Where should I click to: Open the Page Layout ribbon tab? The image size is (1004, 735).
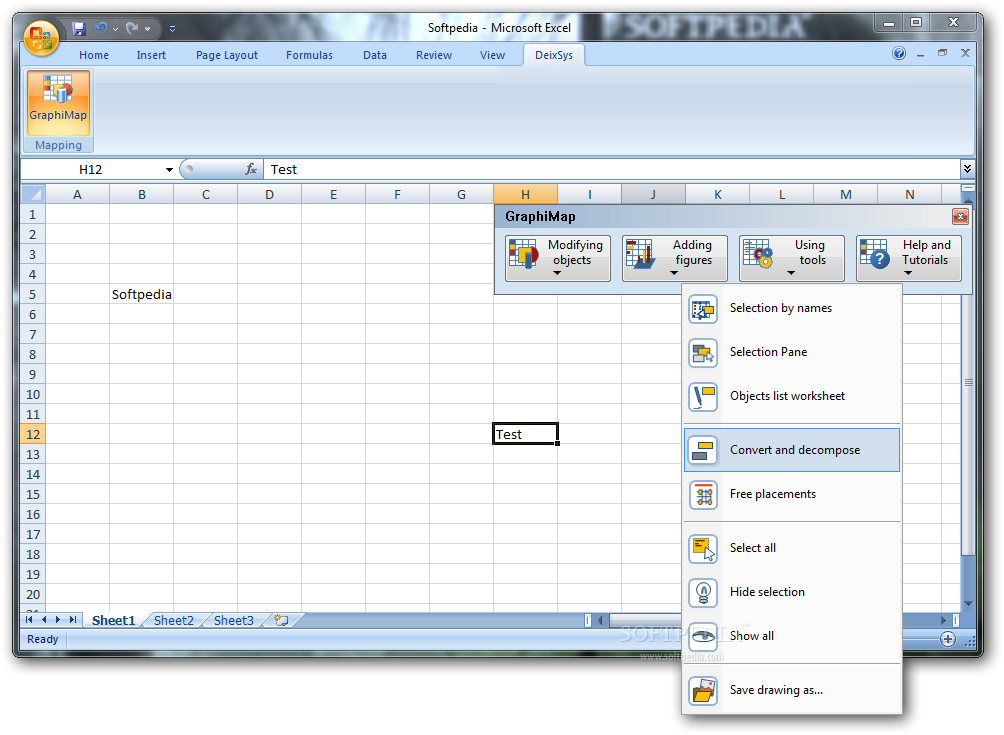click(227, 55)
